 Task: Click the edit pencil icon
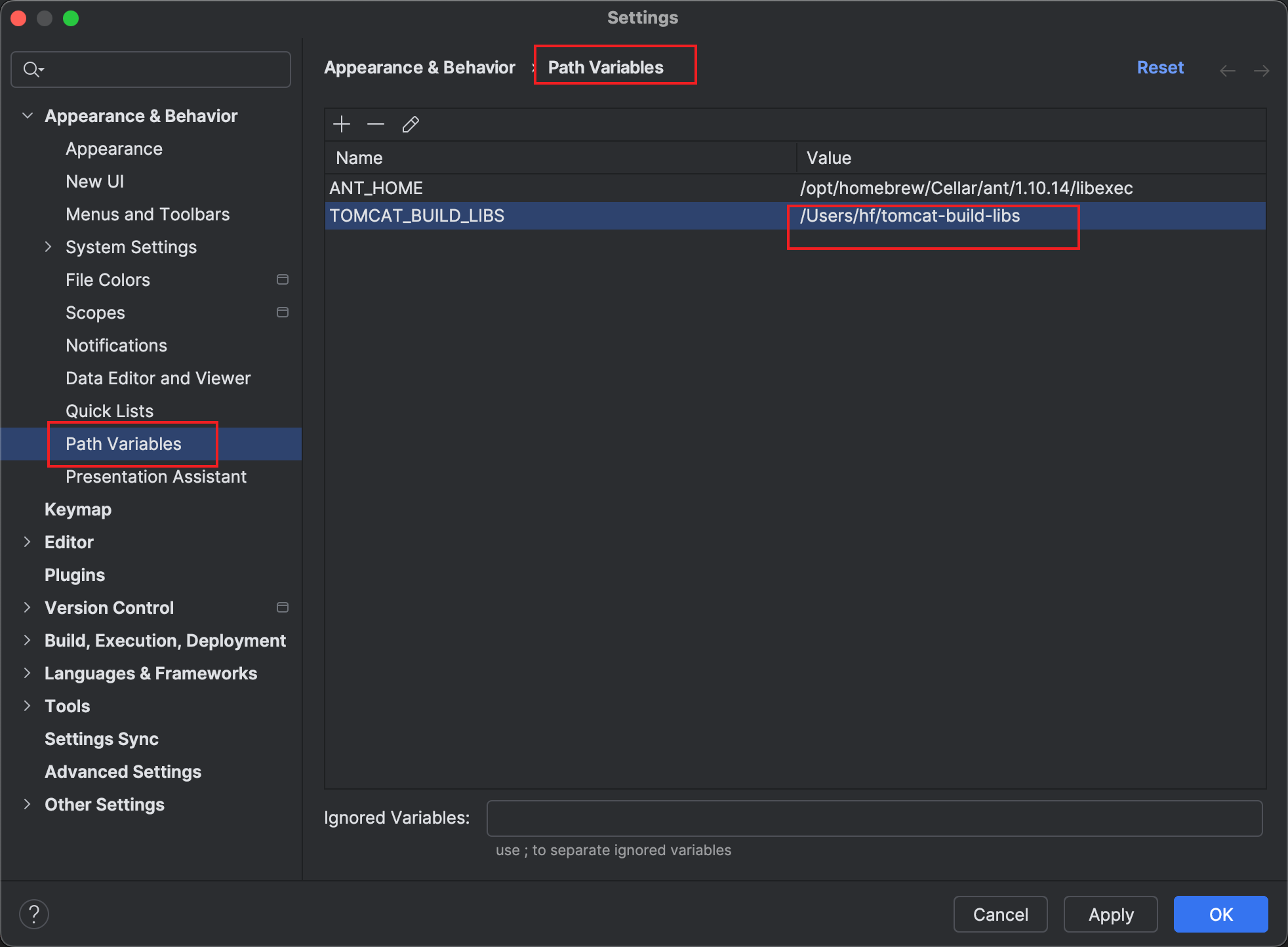(x=411, y=124)
